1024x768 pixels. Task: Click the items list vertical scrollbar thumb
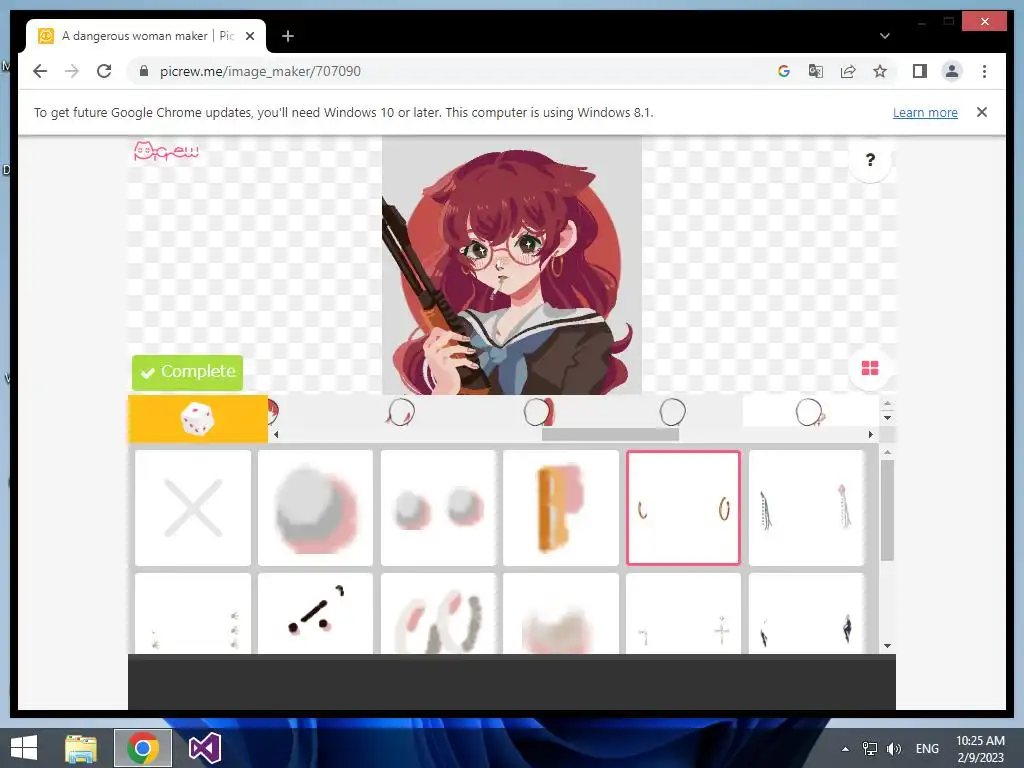tap(887, 510)
